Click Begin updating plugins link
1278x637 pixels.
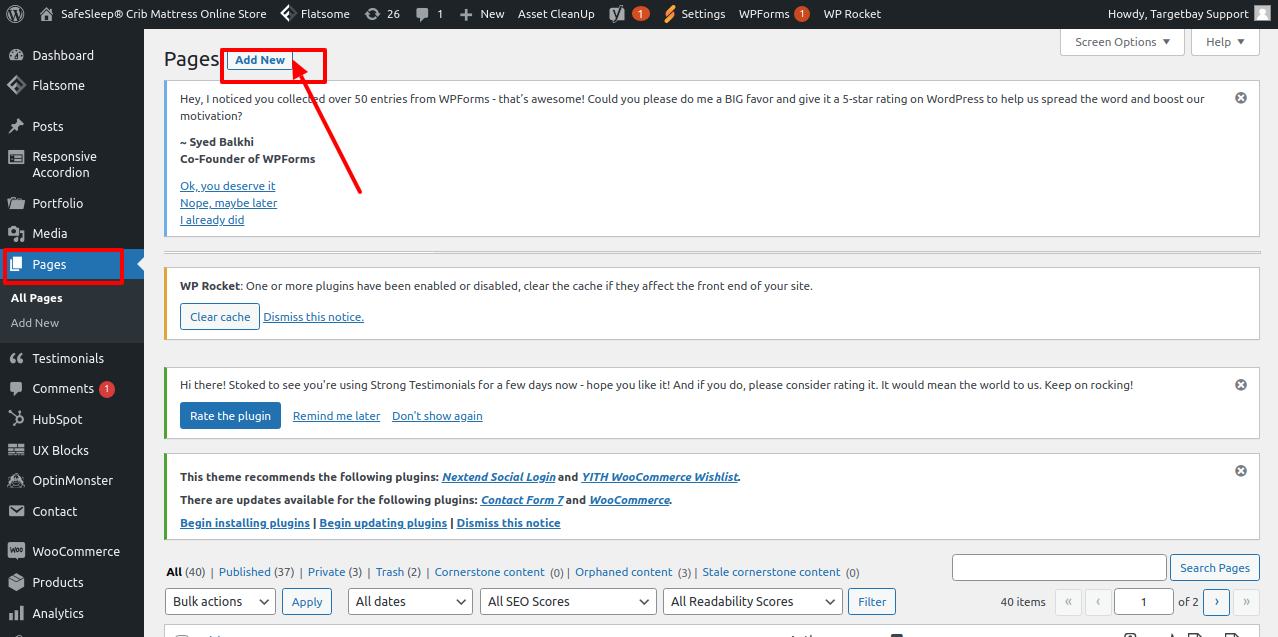point(383,523)
